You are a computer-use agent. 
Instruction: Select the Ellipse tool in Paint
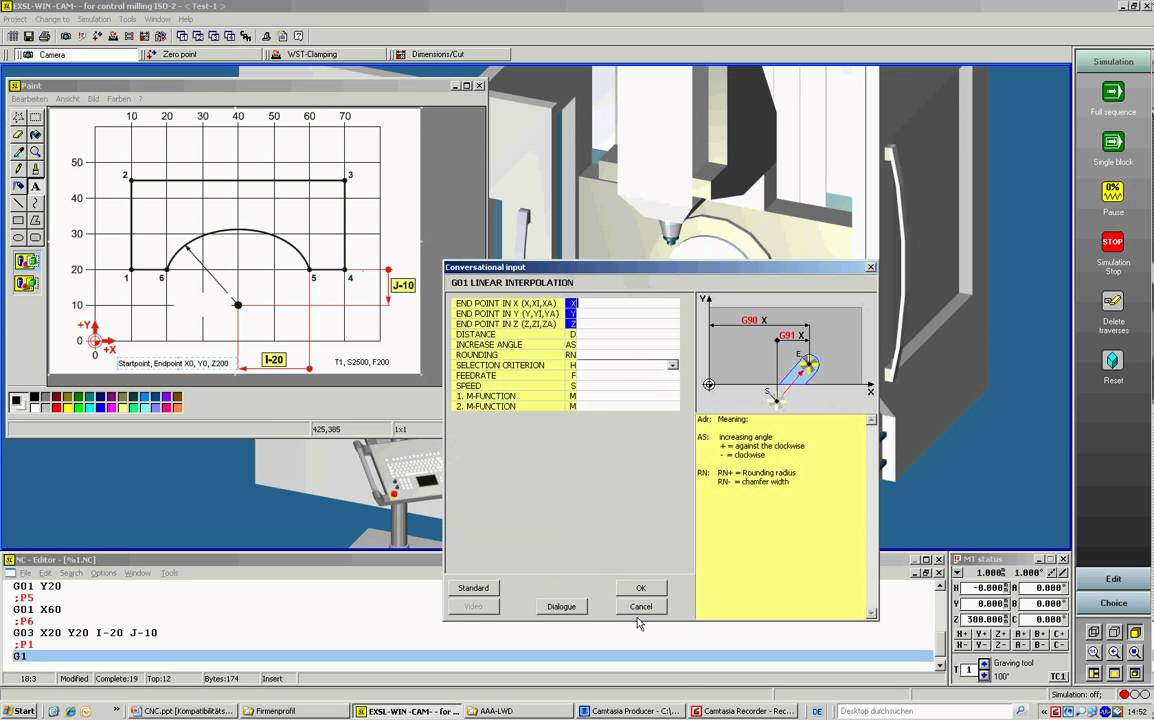click(18, 237)
